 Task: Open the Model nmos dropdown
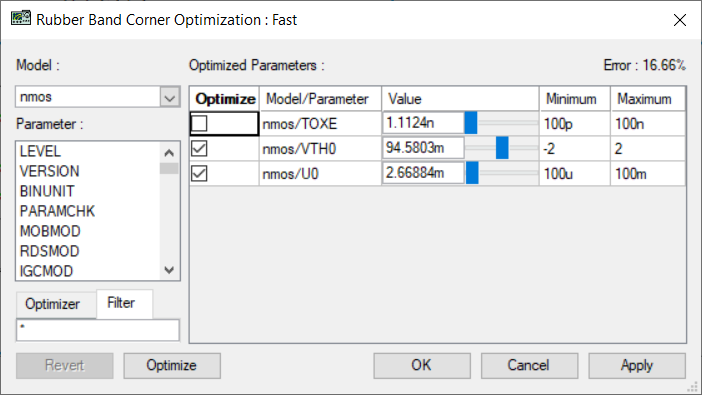(x=170, y=97)
